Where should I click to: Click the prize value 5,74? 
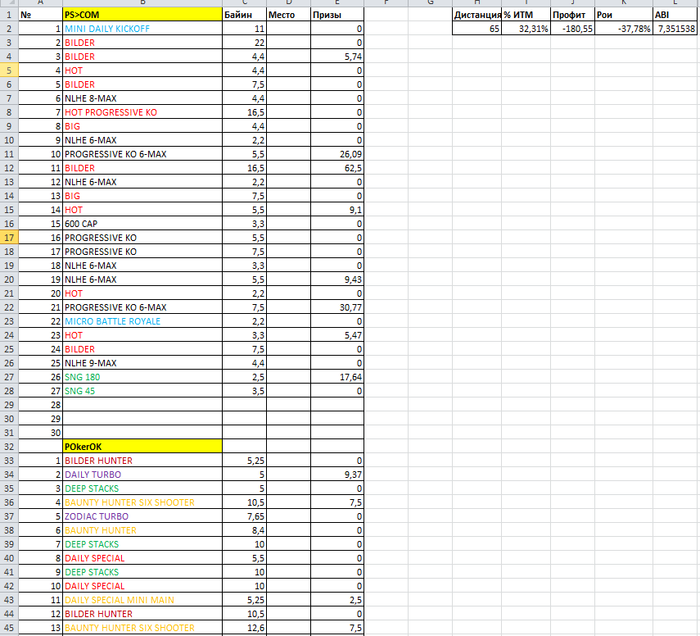[337, 56]
